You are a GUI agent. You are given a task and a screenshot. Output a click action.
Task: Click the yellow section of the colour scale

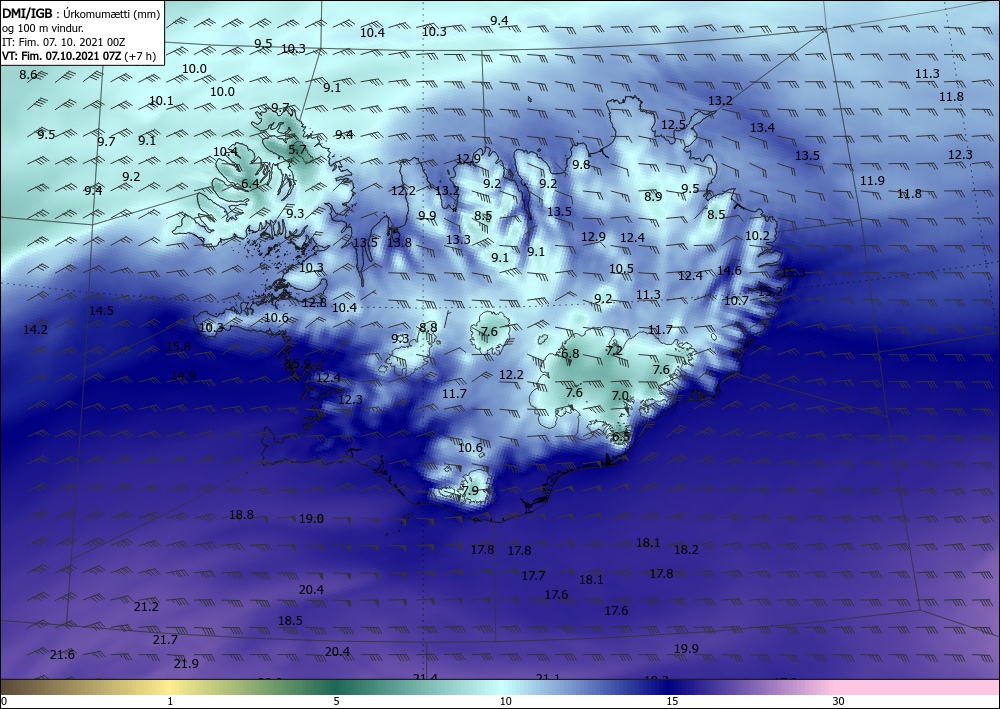pos(169,687)
